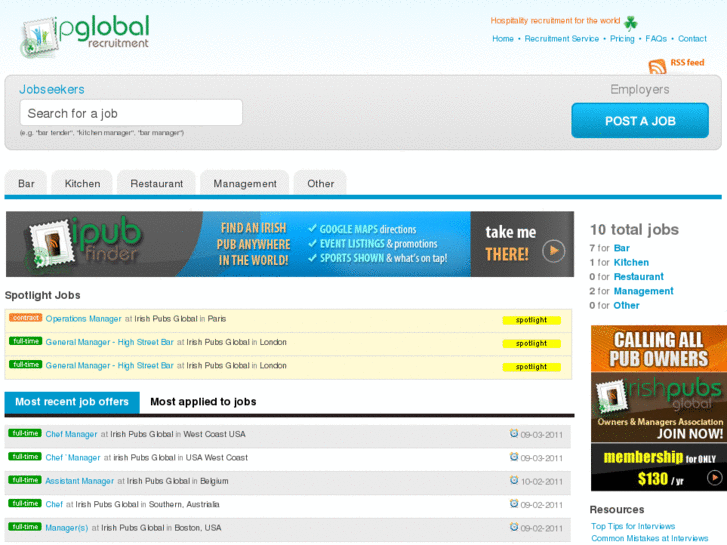Filter jobs by Management in sidebar
The image size is (727, 545).
point(643,291)
